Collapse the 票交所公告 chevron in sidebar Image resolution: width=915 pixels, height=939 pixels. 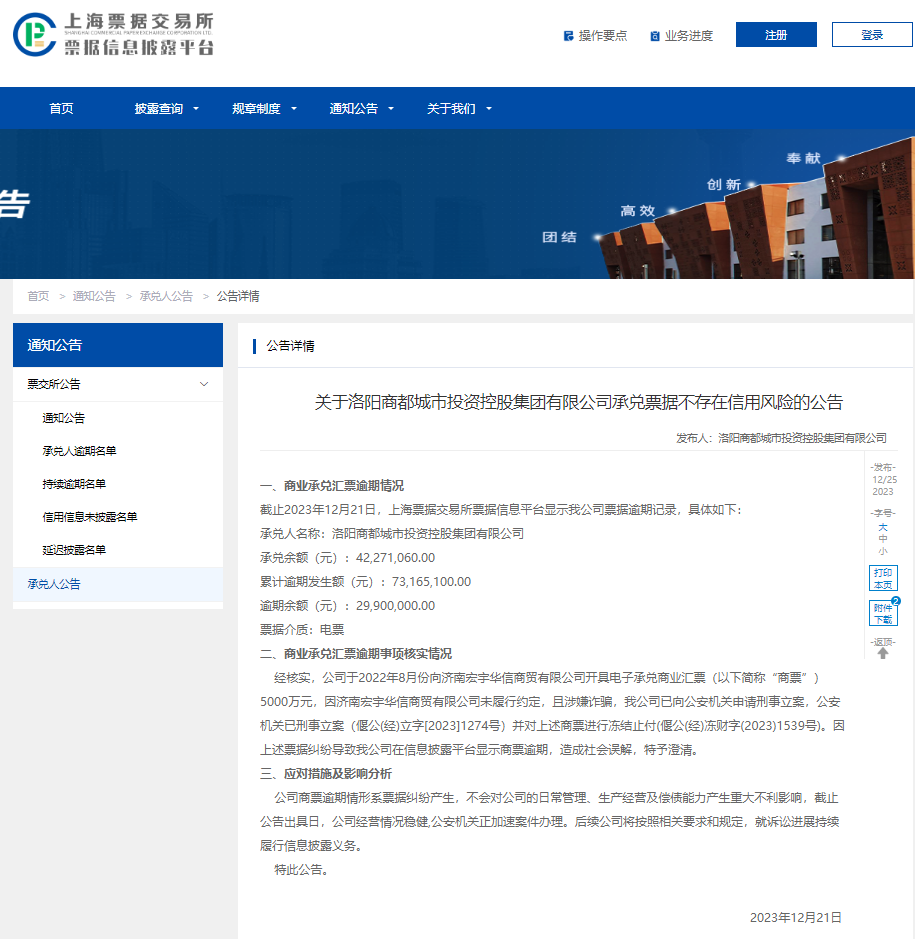tap(204, 384)
